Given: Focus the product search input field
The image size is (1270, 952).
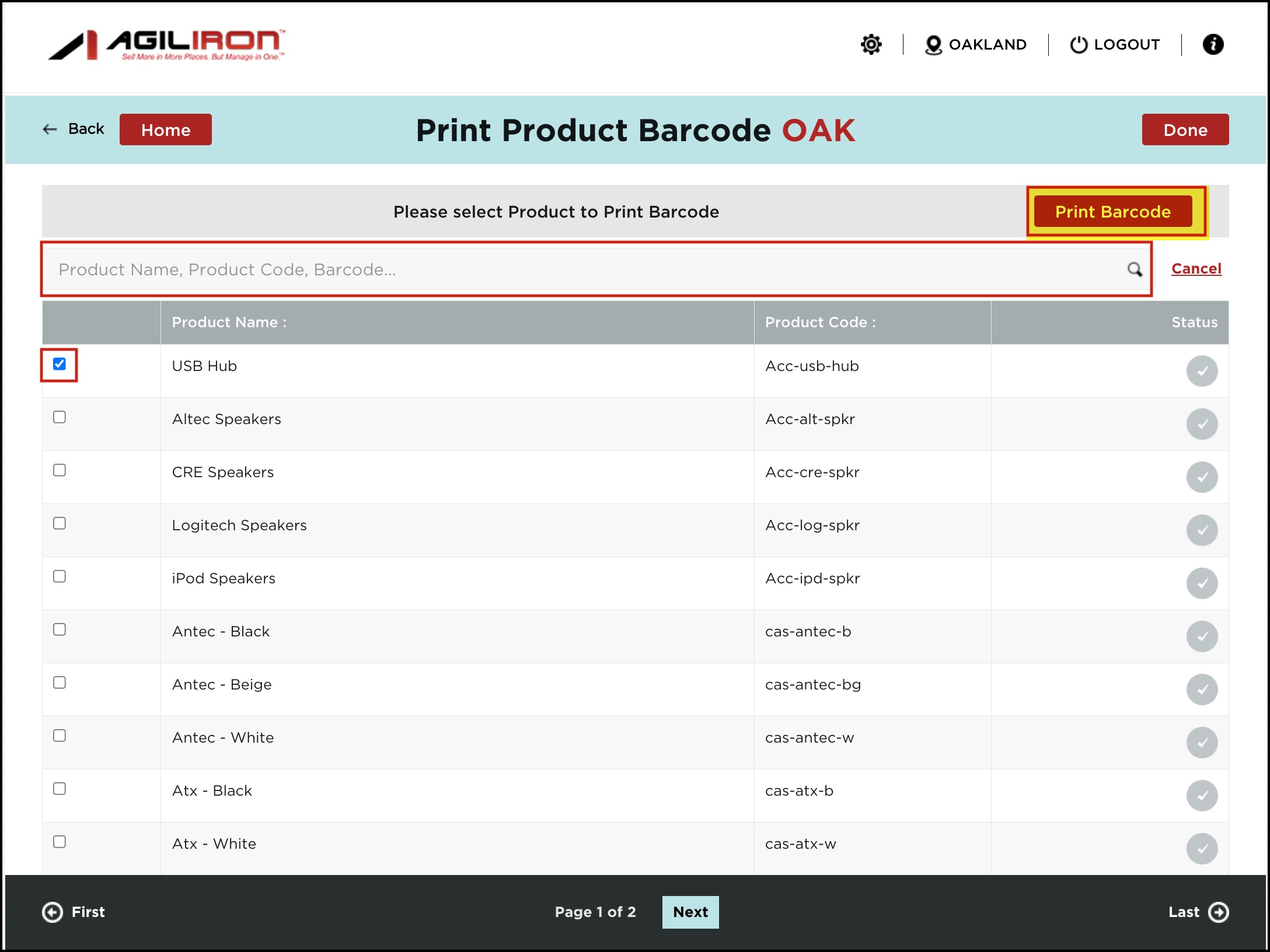Looking at the screenshot, I should (x=584, y=269).
